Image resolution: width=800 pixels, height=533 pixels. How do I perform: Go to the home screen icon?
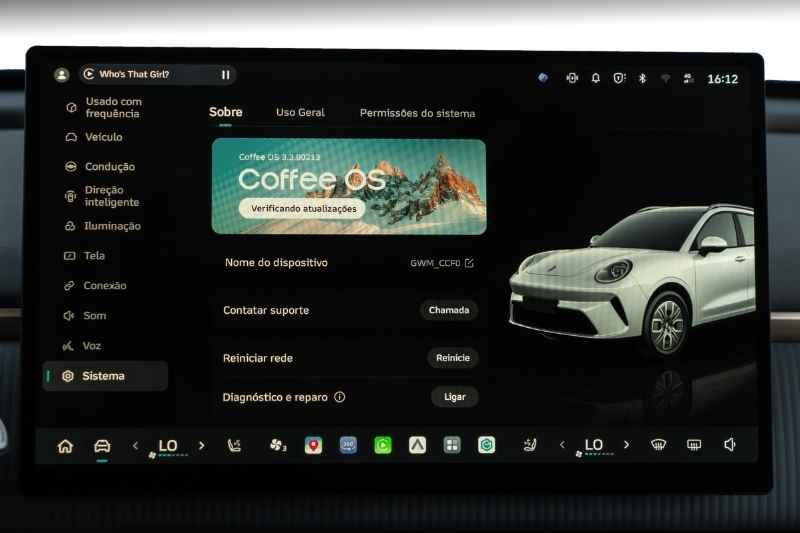(65, 446)
